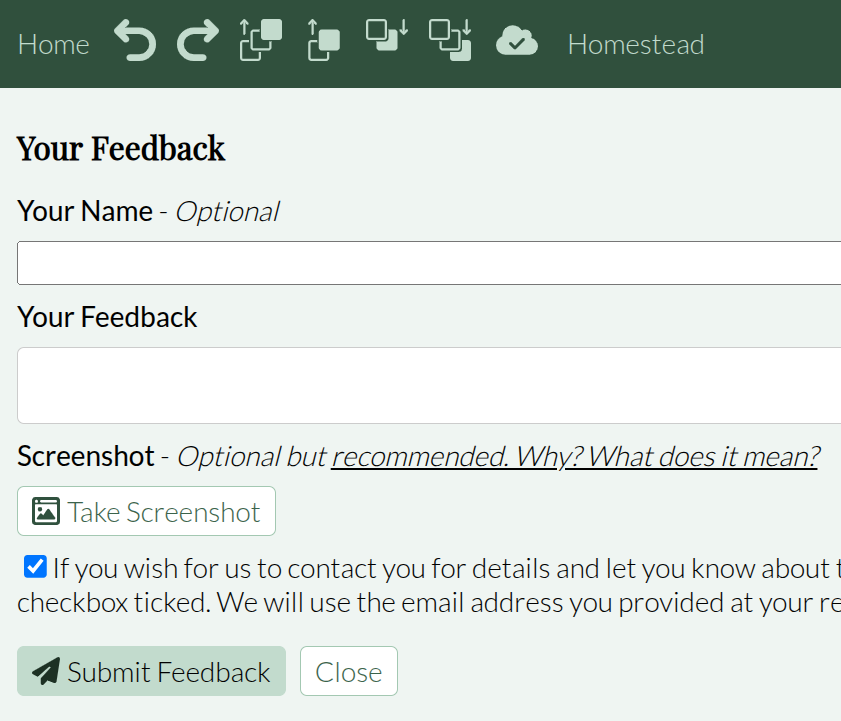Select the send backward one layer icon
Image resolution: width=841 pixels, height=721 pixels.
coord(387,35)
